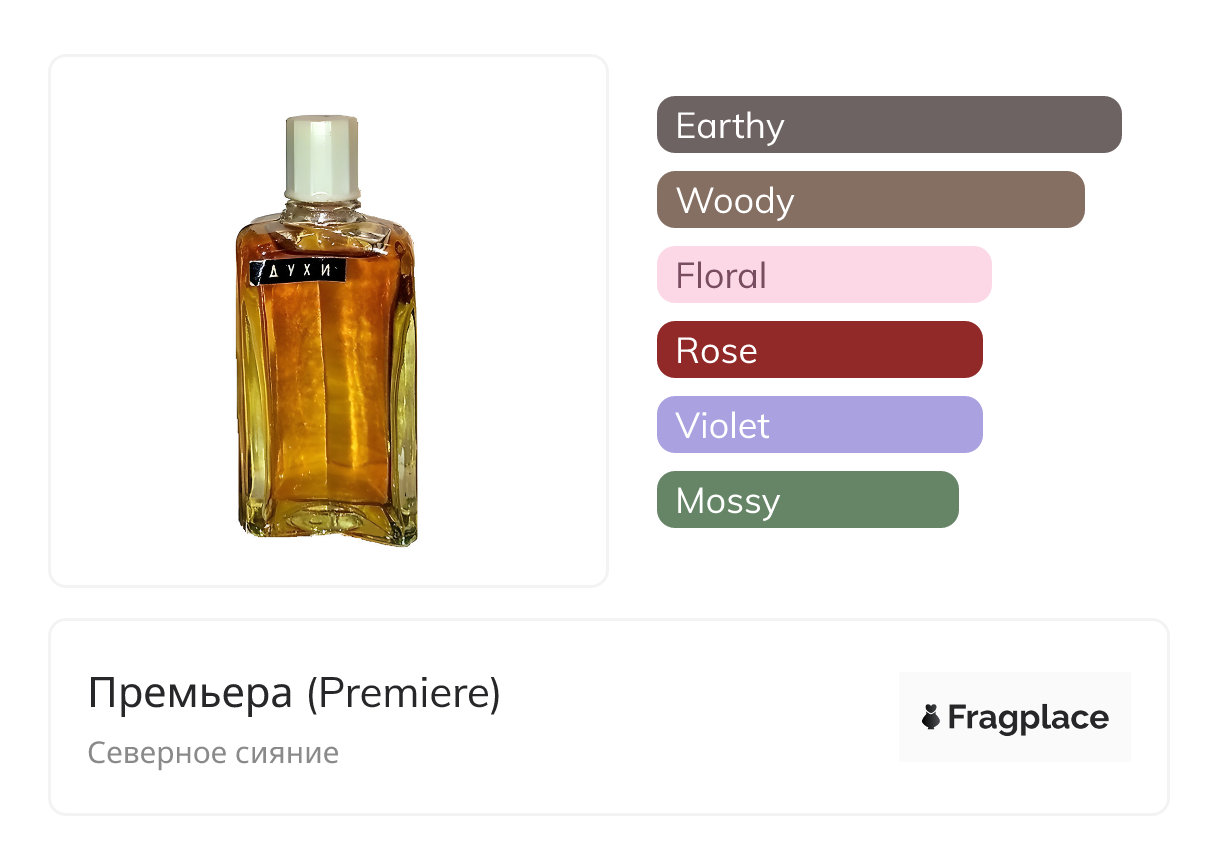1218x864 pixels.
Task: Click the Премьера (Premiere) title
Action: click(x=294, y=693)
